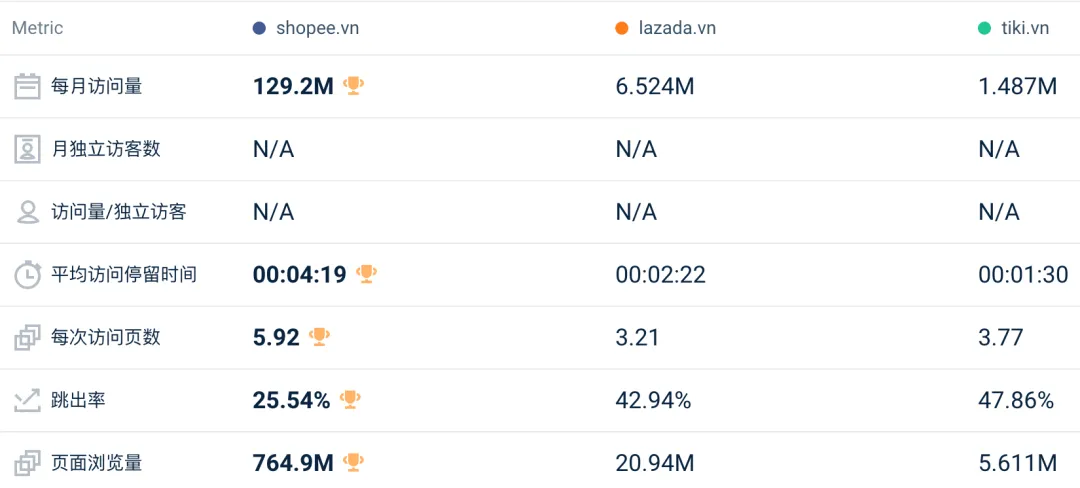This screenshot has height=488, width=1080.
Task: Click the stacked pages icon for 每次访问页数
Action: (x=28, y=338)
